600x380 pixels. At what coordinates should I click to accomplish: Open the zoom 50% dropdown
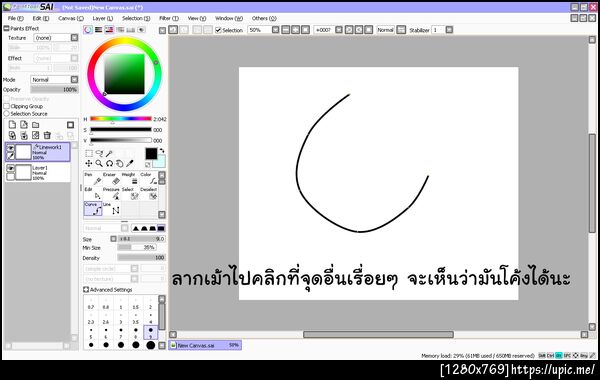click(276, 30)
